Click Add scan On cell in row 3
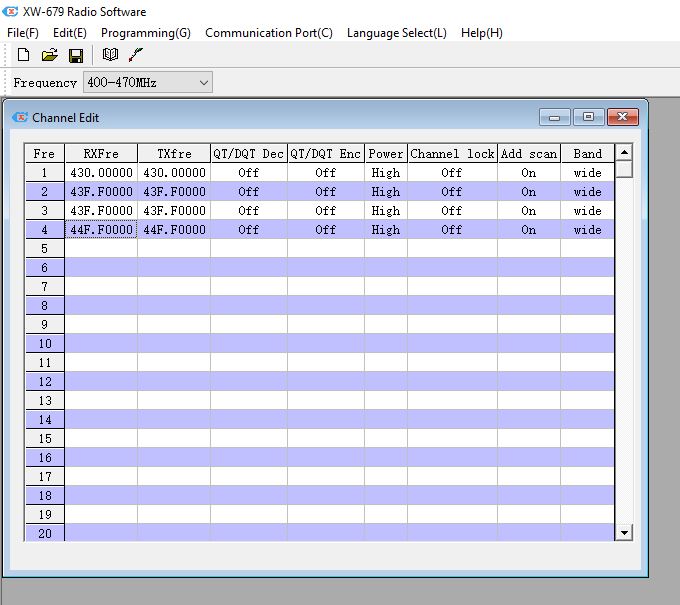680x605 pixels. 529,211
